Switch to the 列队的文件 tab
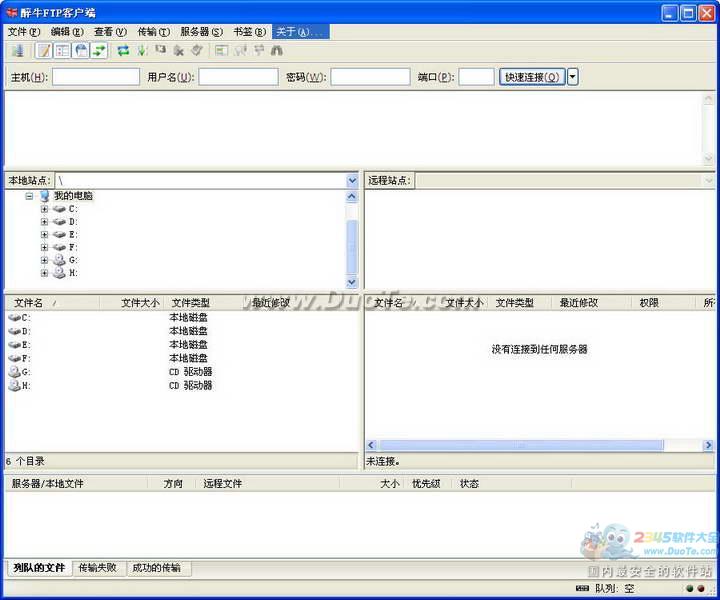This screenshot has width=720, height=600. [39, 568]
